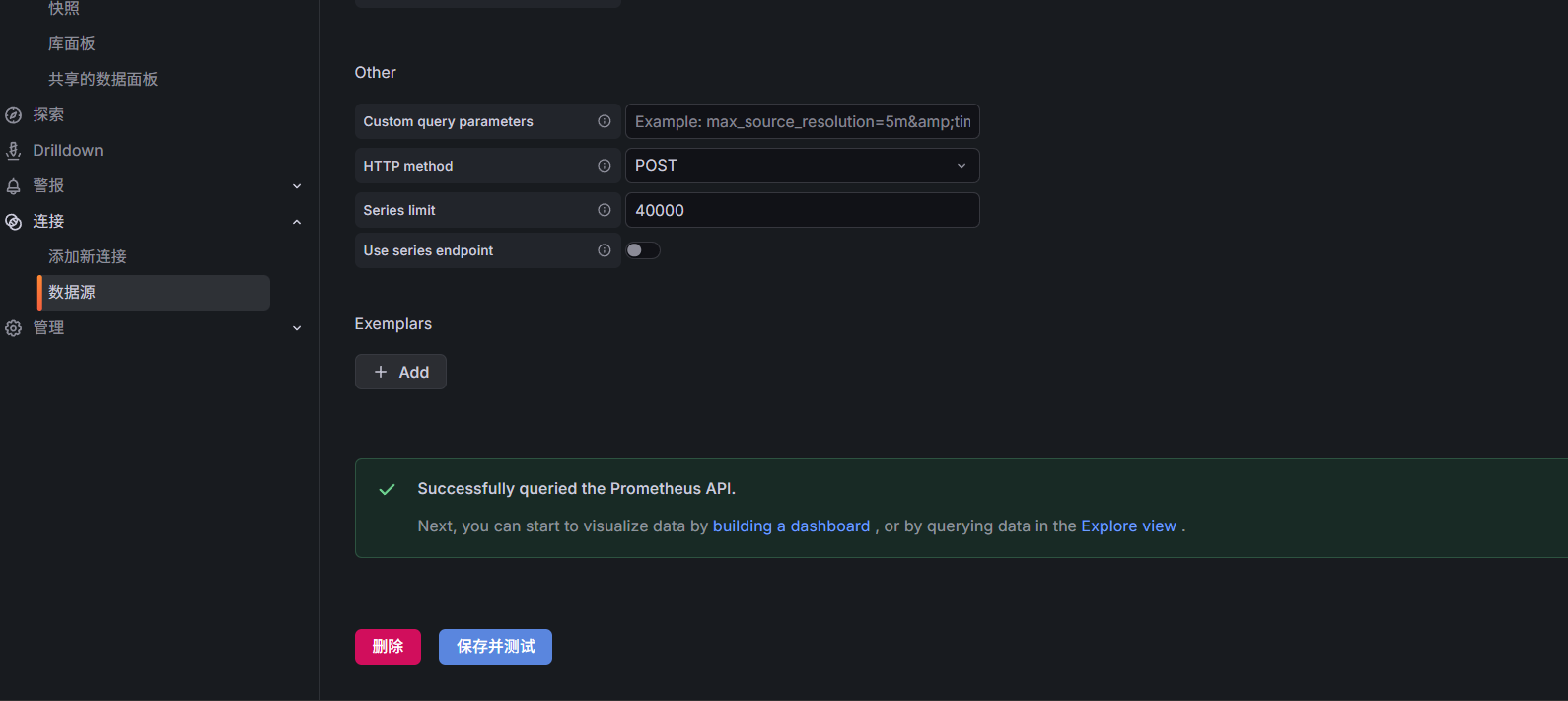This screenshot has height=701, width=1568.
Task: Click the Explore compass icon in sidebar
Action: 14,115
